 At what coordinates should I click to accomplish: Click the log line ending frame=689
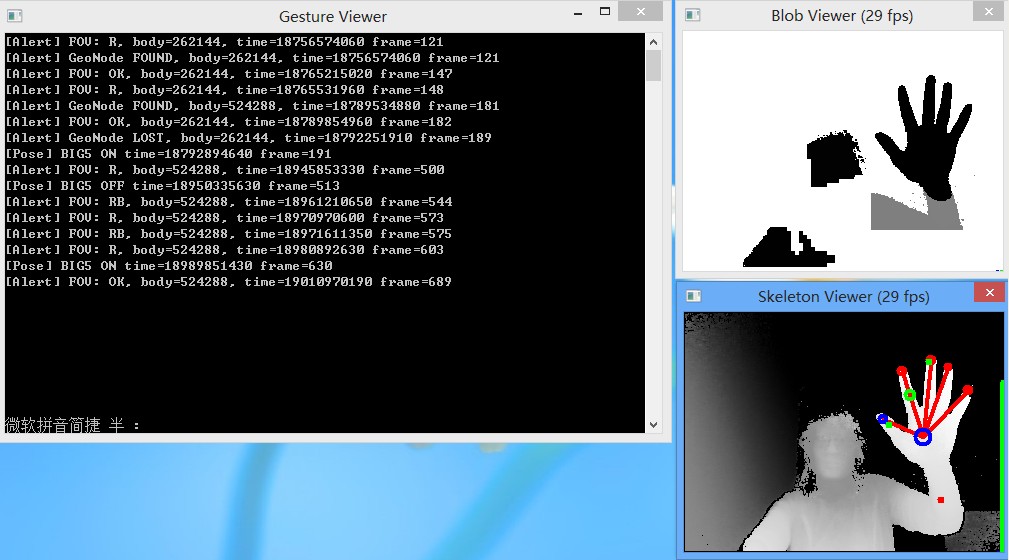click(x=228, y=282)
